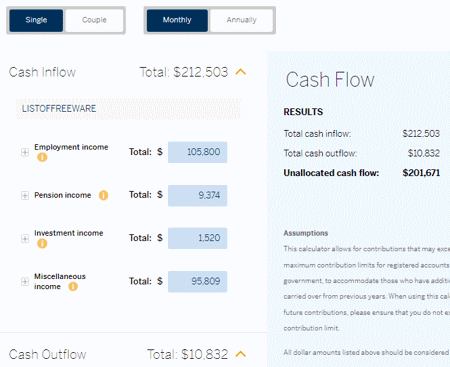Click the Cash Inflow heading
Image resolution: width=450 pixels, height=367 pixels.
(42, 72)
